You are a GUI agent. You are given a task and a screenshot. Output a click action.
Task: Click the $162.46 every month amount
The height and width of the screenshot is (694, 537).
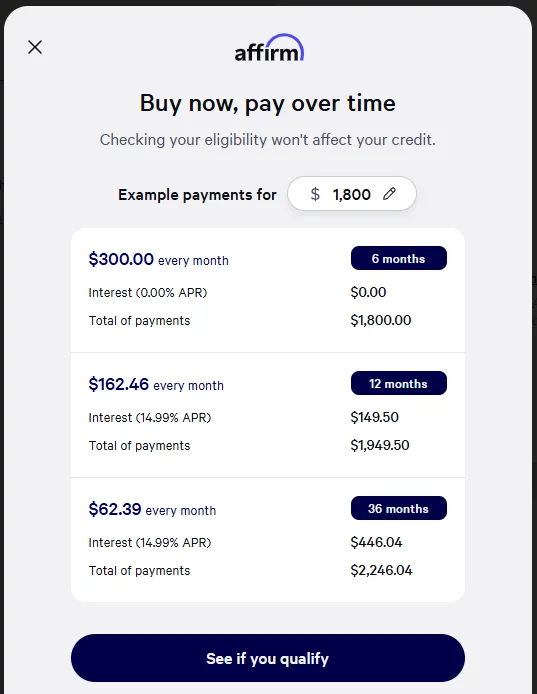tap(156, 384)
